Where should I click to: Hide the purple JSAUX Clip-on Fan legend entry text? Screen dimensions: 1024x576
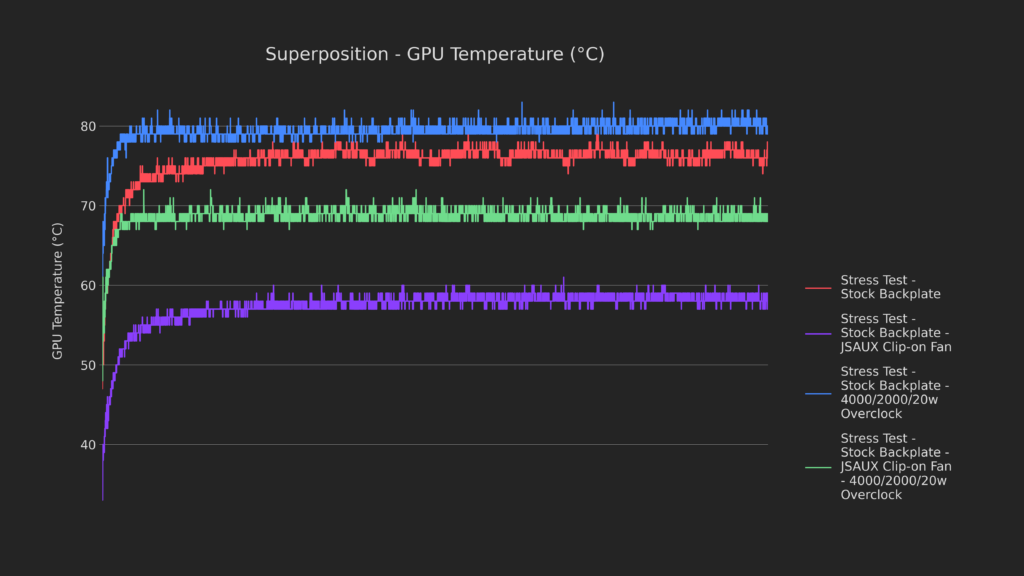click(x=895, y=333)
